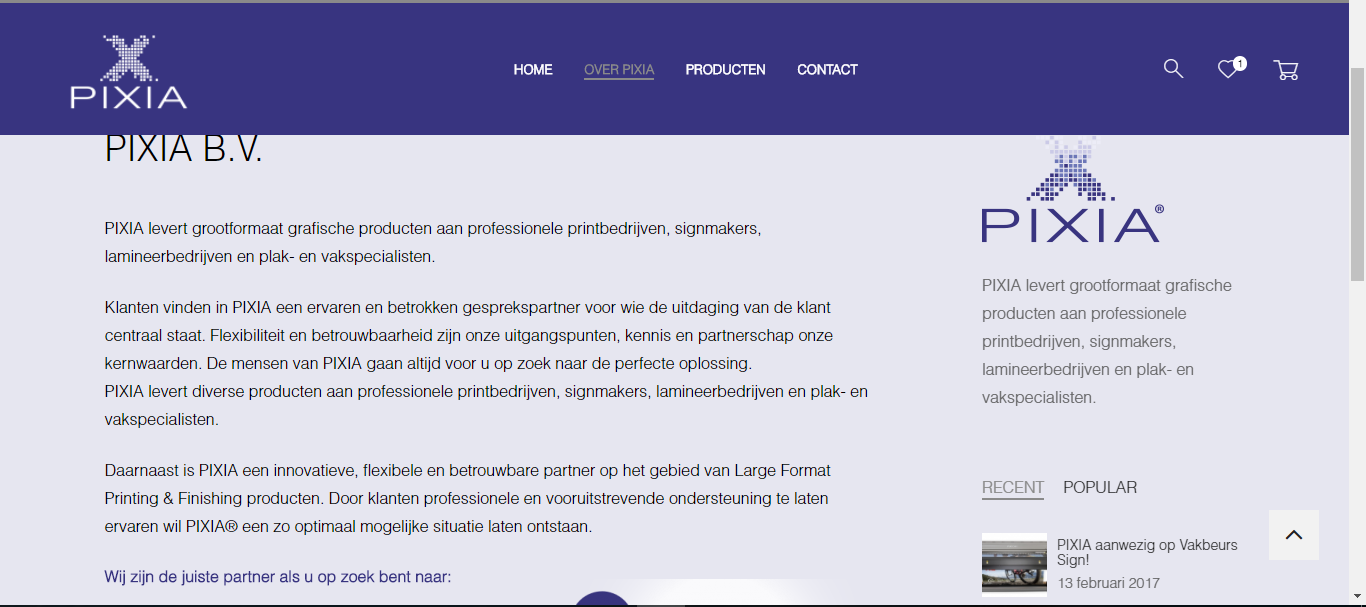The height and width of the screenshot is (607, 1366).
Task: Click the Vakbeurs Sign post thumbnail
Action: (x=1014, y=565)
